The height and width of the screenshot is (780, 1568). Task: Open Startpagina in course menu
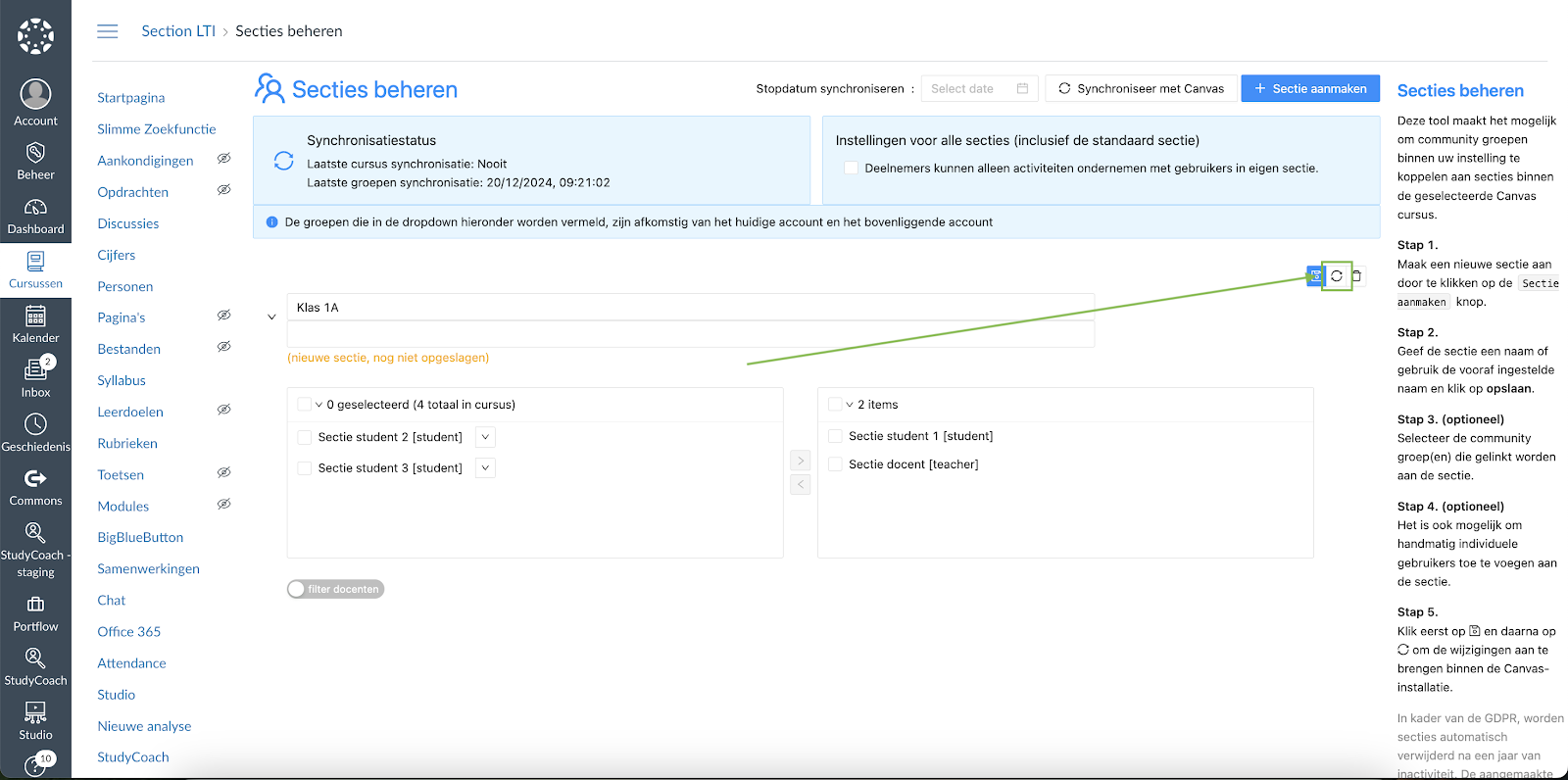tap(131, 98)
